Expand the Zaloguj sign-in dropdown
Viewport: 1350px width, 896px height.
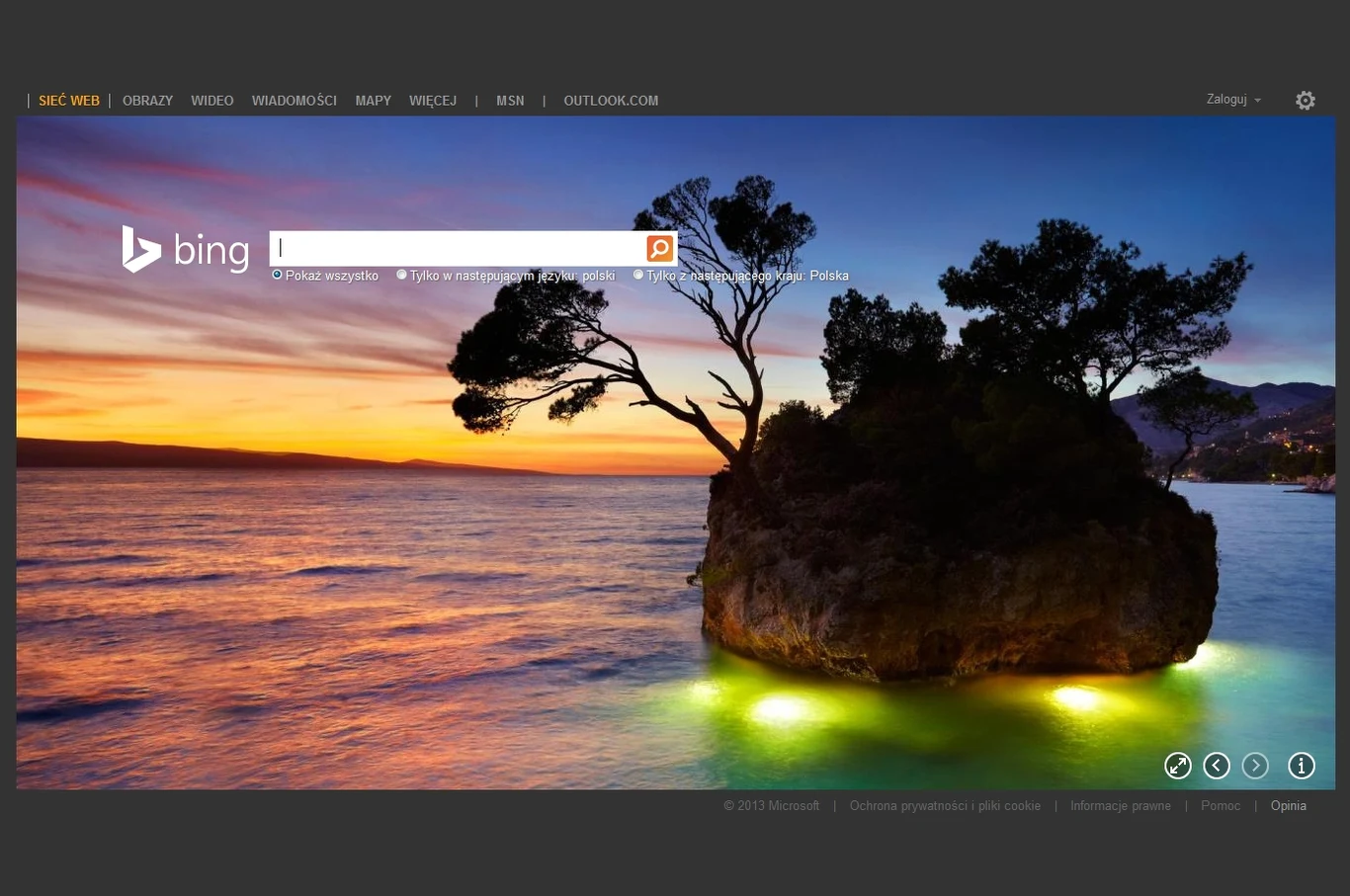1232,100
